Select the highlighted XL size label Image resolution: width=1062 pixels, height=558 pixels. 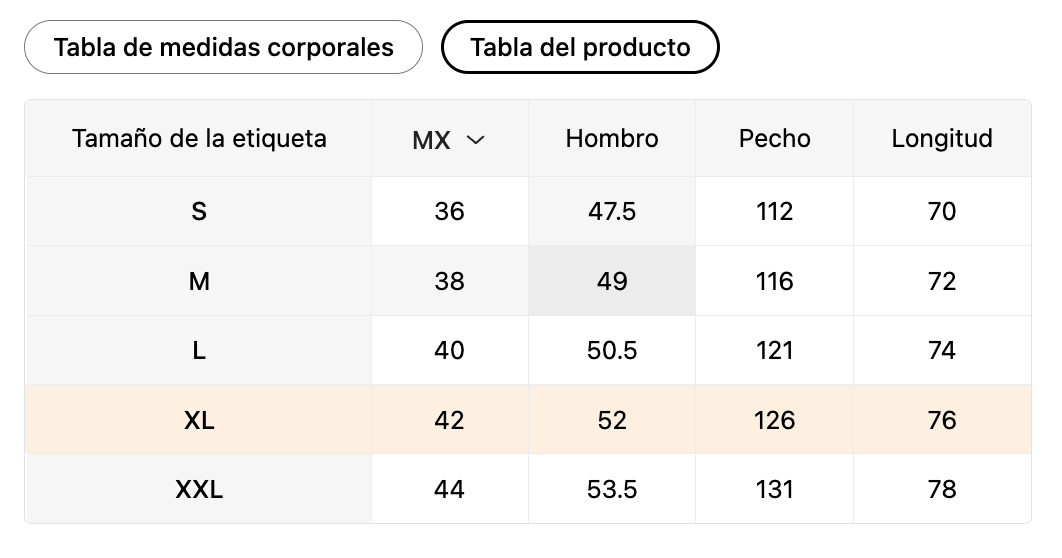coord(199,420)
